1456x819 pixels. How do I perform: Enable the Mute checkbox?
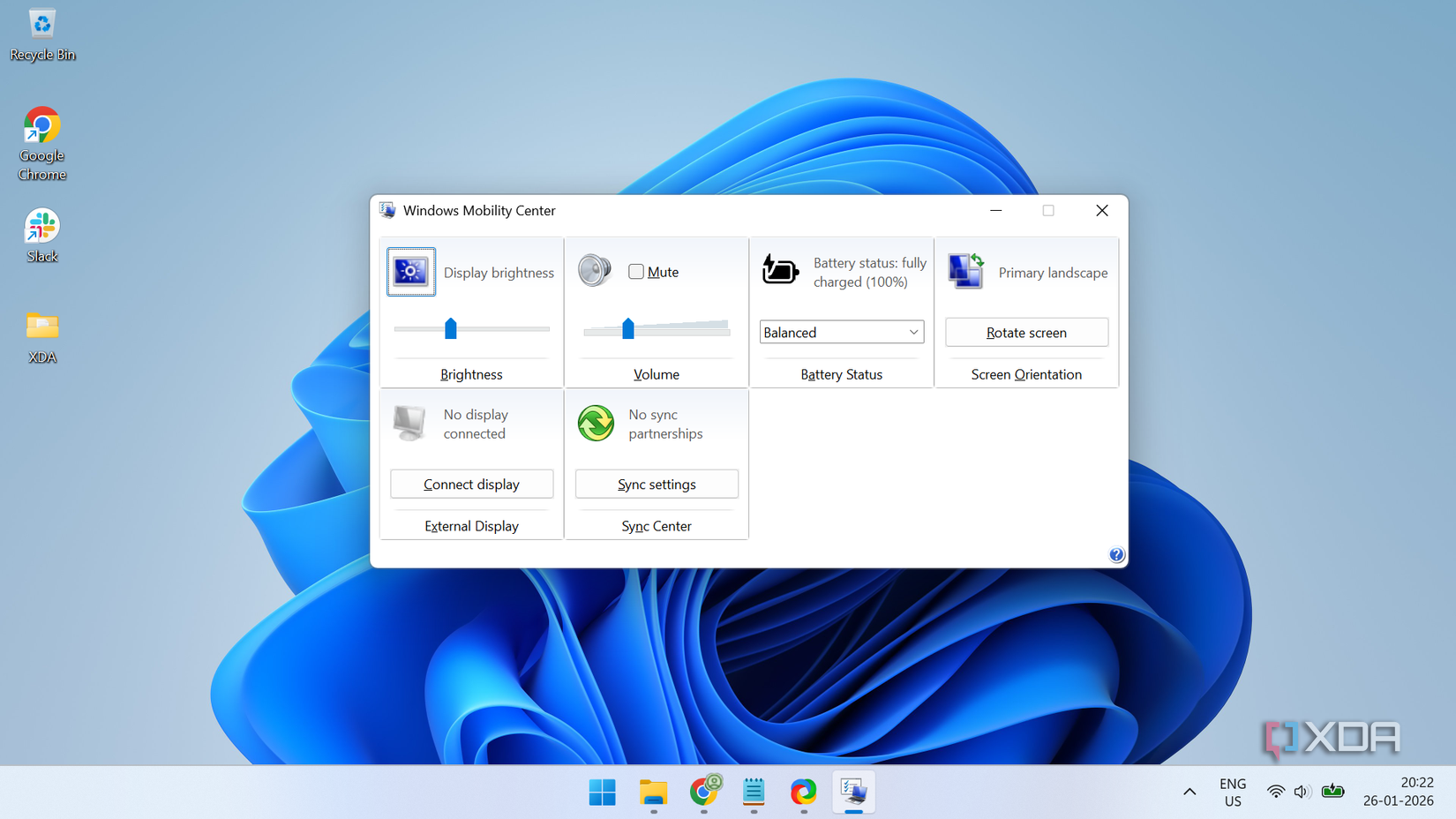click(x=636, y=272)
